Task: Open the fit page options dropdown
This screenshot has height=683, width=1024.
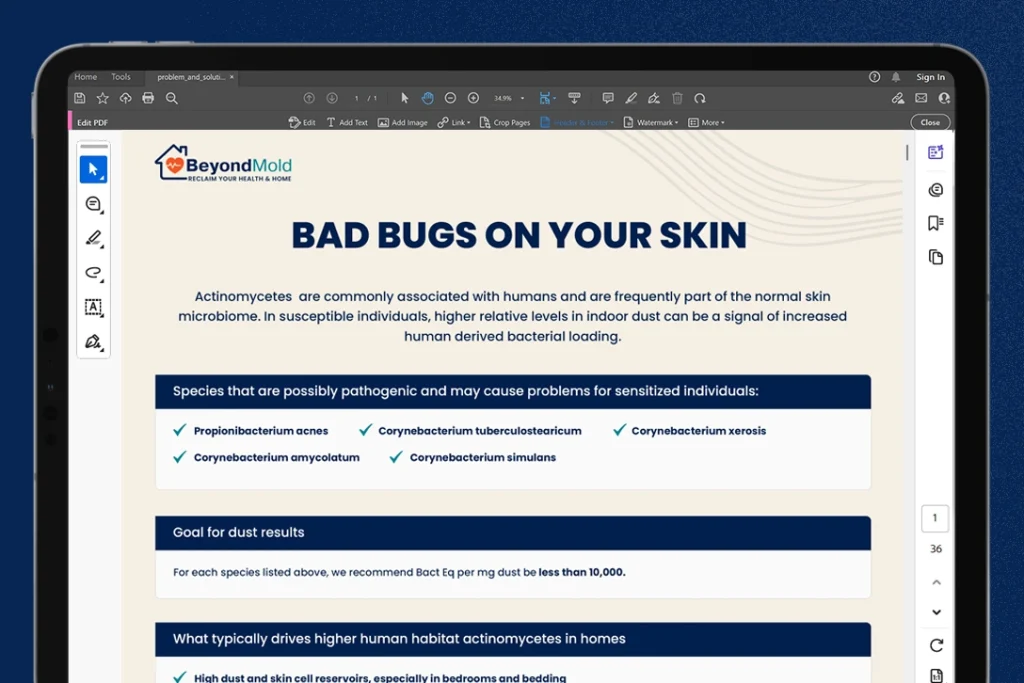Action: 547,98
